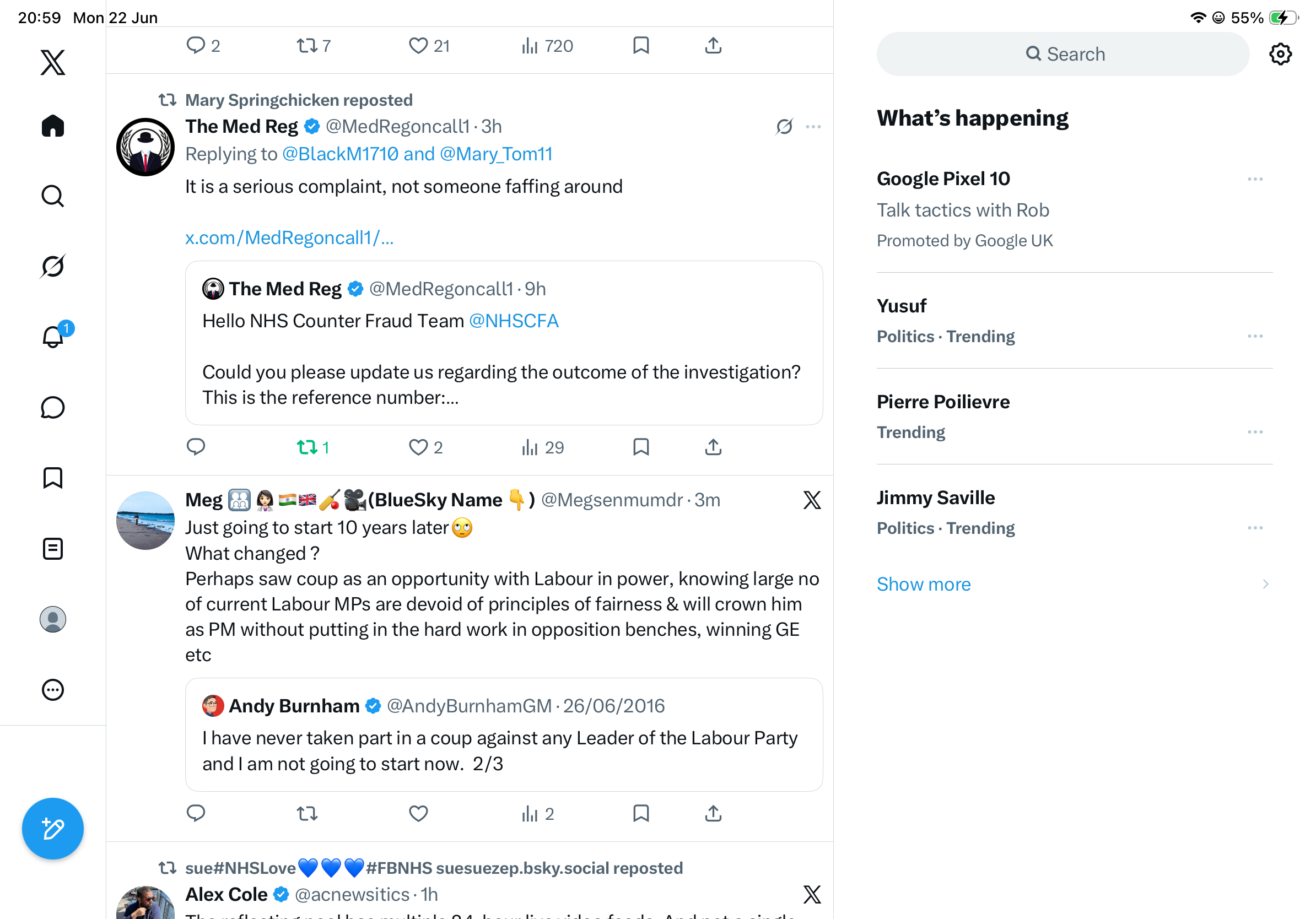Screen dimensions: 1316x919
Task: Expand Show more trends chevron
Action: [x=1265, y=585]
